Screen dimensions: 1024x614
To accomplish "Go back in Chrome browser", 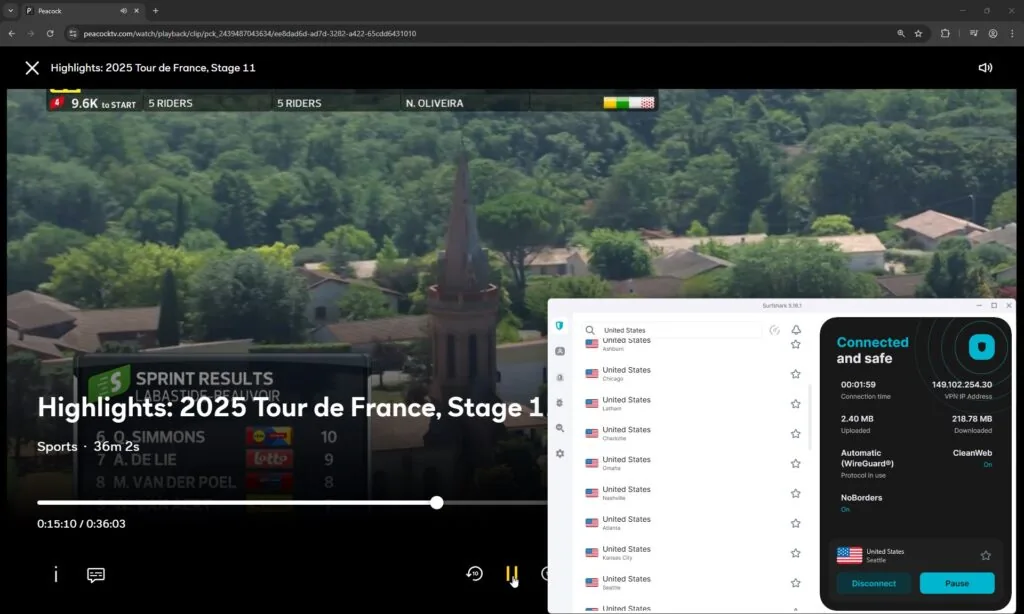I will pos(12,33).
